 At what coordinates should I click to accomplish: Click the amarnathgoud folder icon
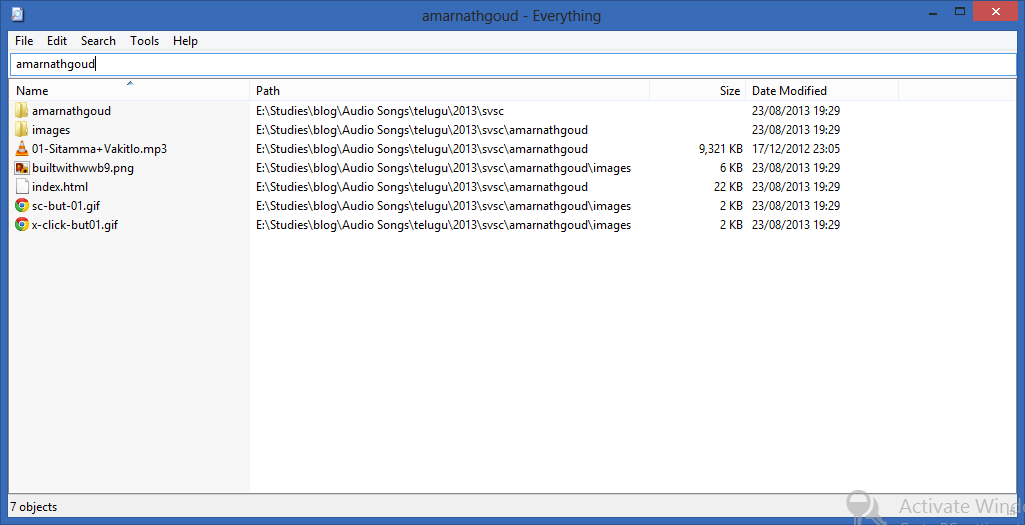click(22, 110)
